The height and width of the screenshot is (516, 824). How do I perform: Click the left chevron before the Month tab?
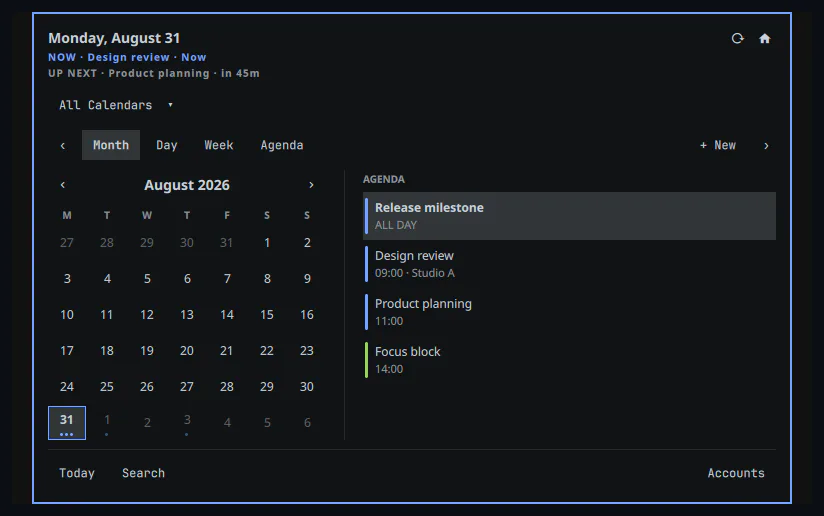pyautogui.click(x=63, y=146)
